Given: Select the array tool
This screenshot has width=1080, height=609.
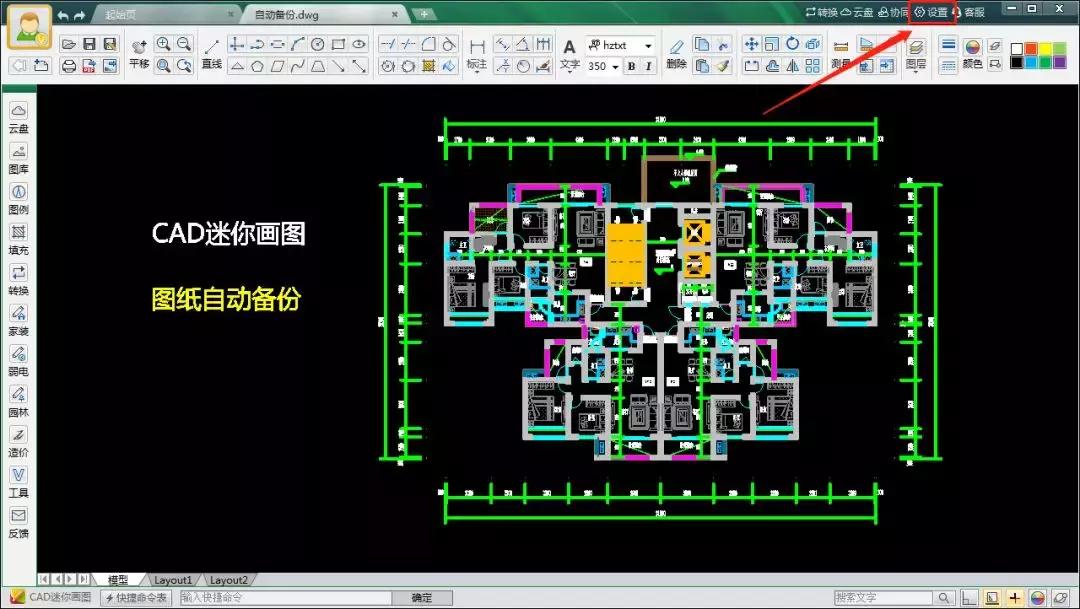Looking at the screenshot, I should tap(813, 65).
